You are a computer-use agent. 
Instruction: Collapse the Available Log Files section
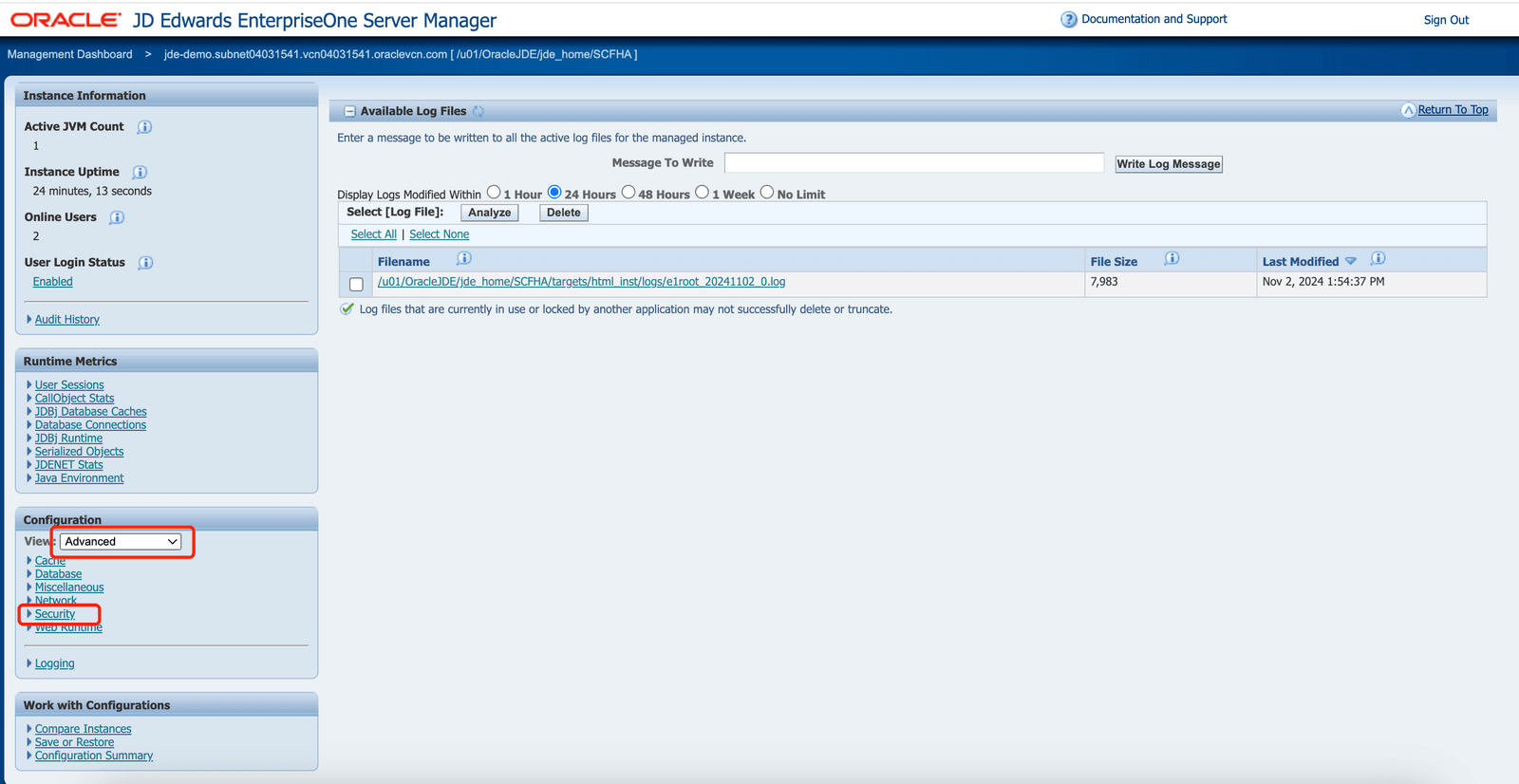[x=349, y=111]
